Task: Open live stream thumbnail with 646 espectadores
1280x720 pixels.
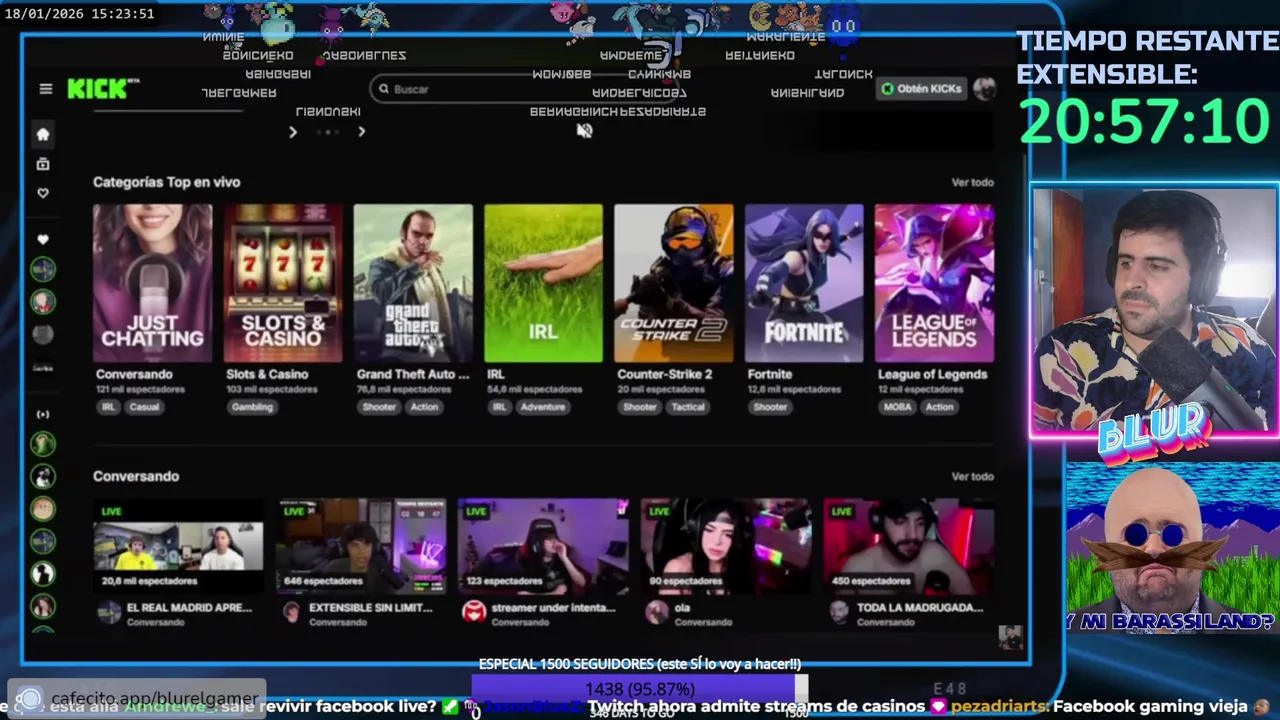Action: pos(361,546)
